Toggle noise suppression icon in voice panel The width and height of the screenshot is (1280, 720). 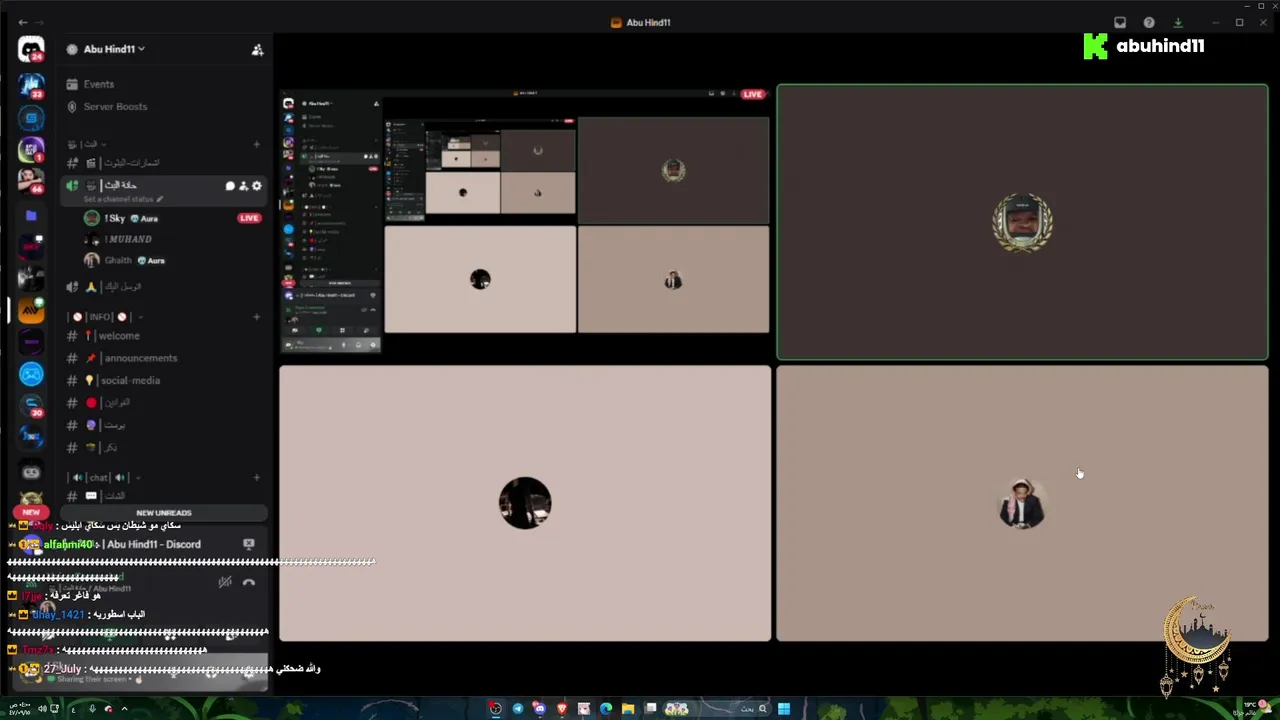(225, 582)
